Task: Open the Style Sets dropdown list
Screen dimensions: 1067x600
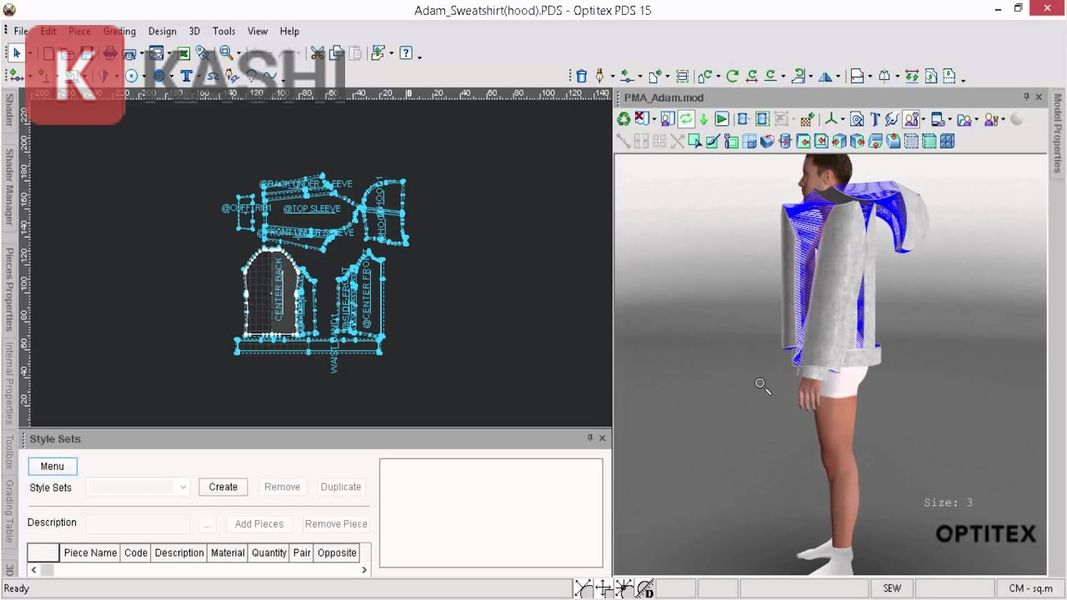Action: click(182, 487)
